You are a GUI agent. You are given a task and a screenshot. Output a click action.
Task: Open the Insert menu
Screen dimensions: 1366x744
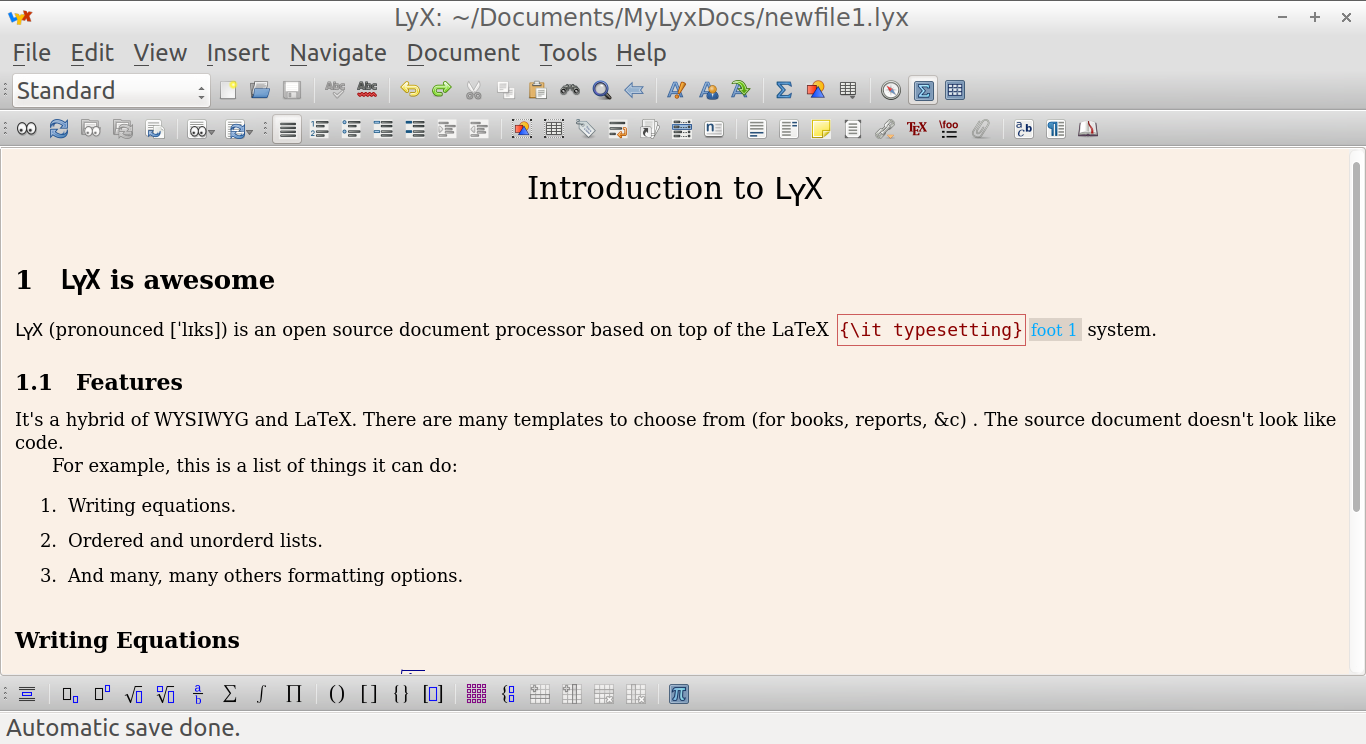(238, 53)
